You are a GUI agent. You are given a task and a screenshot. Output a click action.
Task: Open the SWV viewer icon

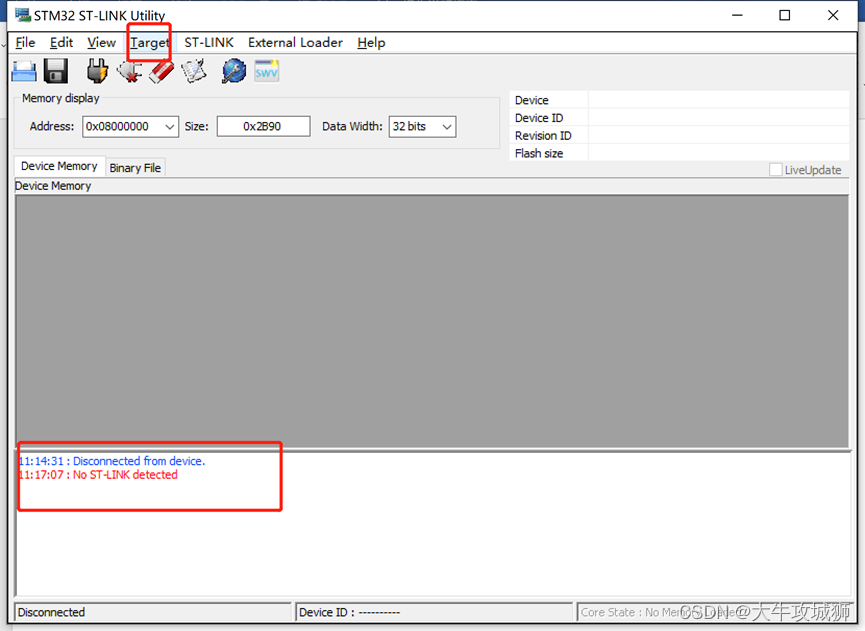[x=266, y=71]
